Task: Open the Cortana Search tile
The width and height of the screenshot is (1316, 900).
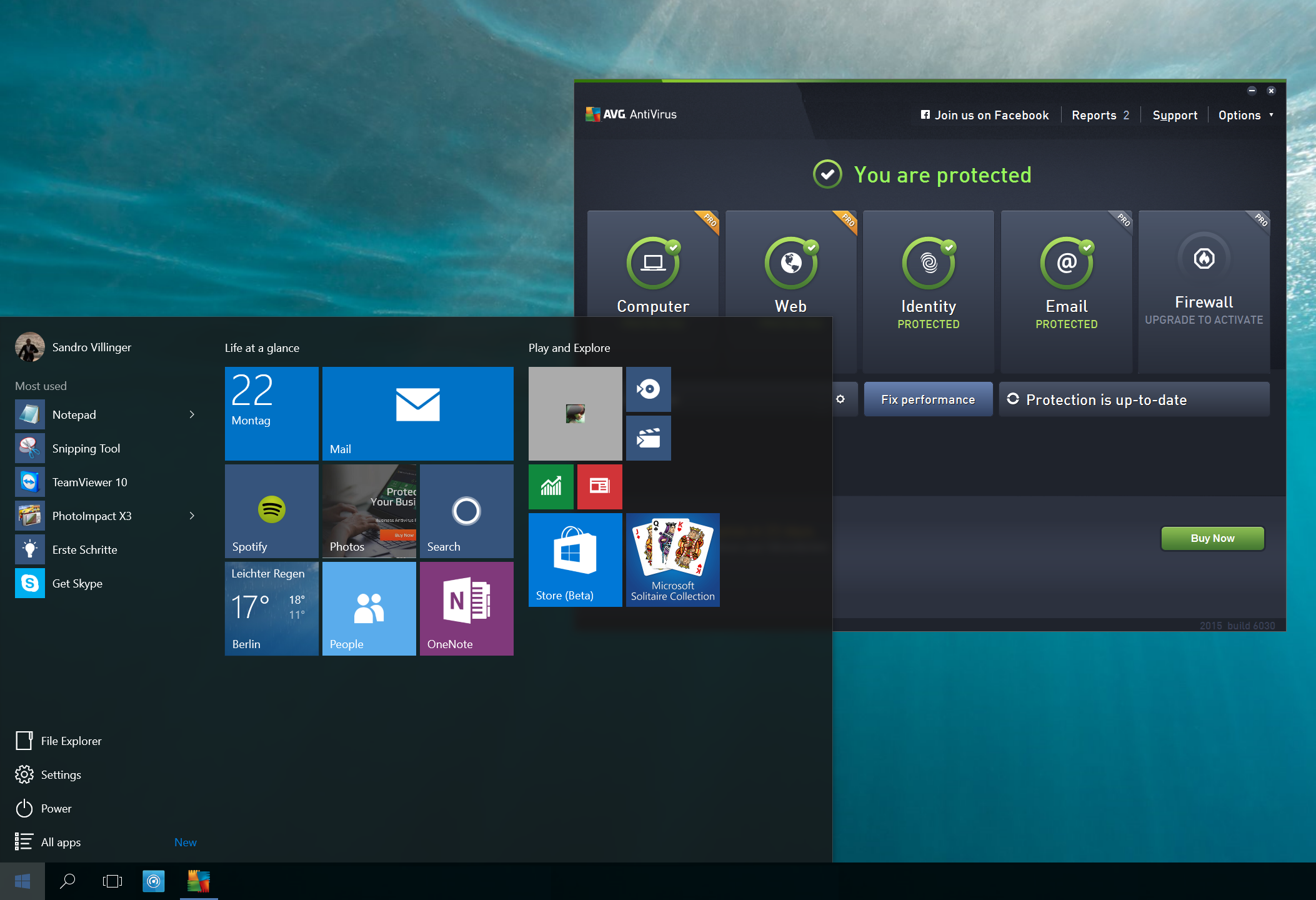Action: (467, 511)
